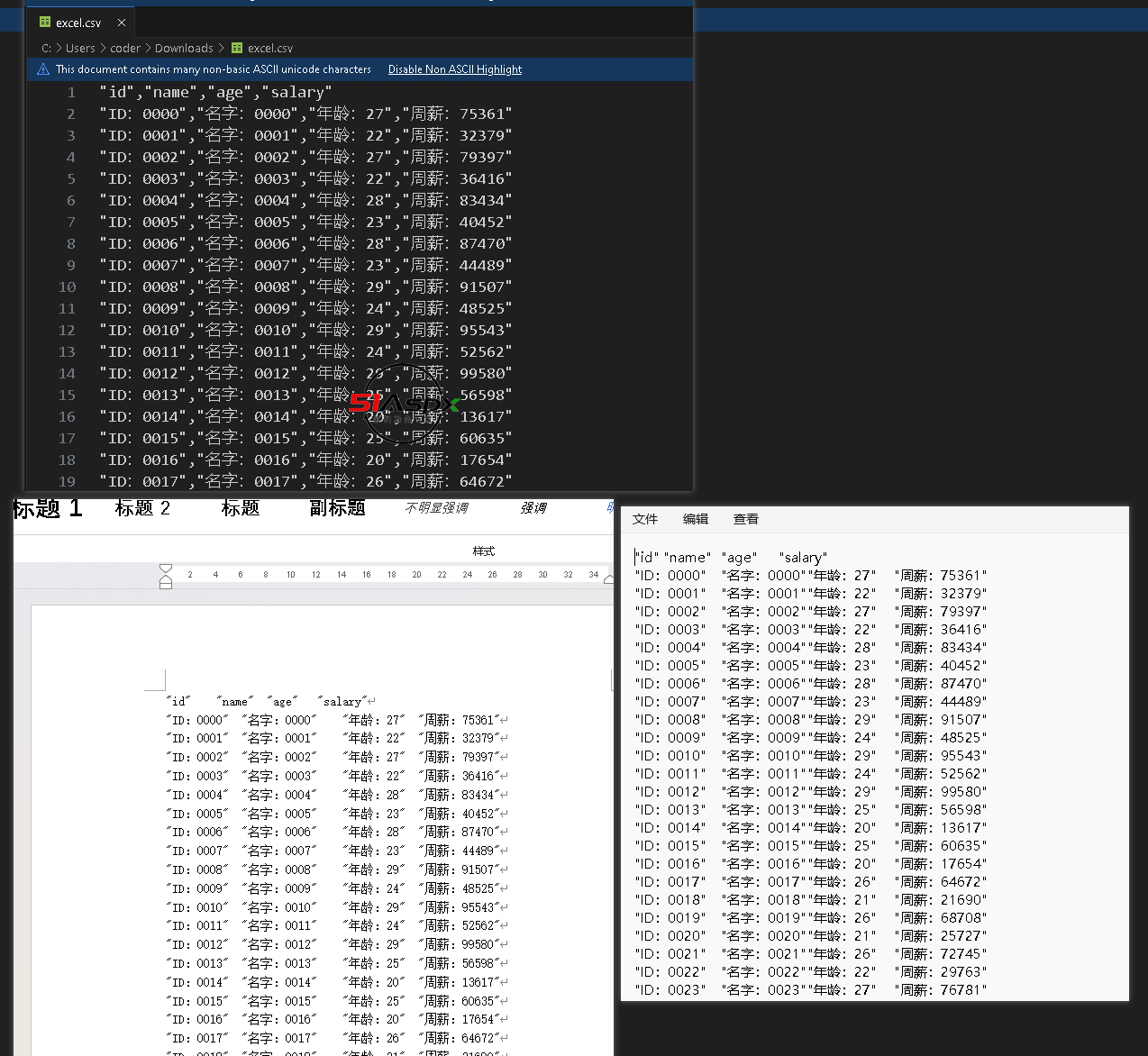Click the first line indent marker on ruler
Viewport: 1148px width, 1056px height.
[166, 569]
